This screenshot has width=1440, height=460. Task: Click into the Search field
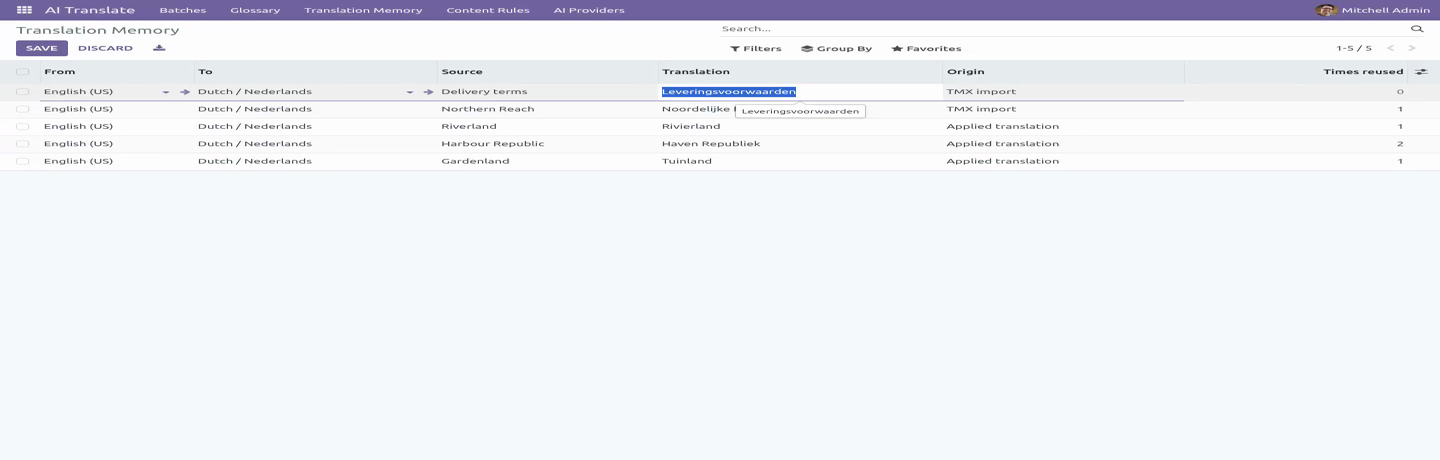coord(1064,29)
